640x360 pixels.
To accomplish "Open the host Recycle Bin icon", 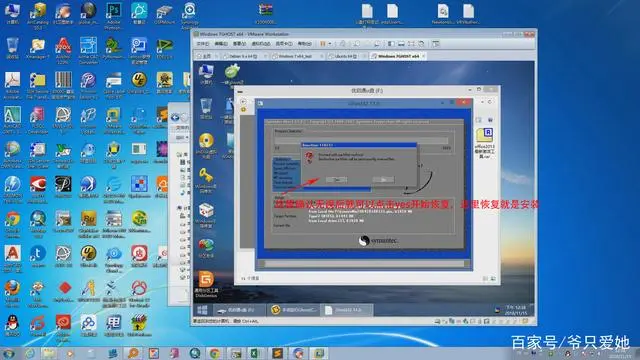I will click(12, 46).
